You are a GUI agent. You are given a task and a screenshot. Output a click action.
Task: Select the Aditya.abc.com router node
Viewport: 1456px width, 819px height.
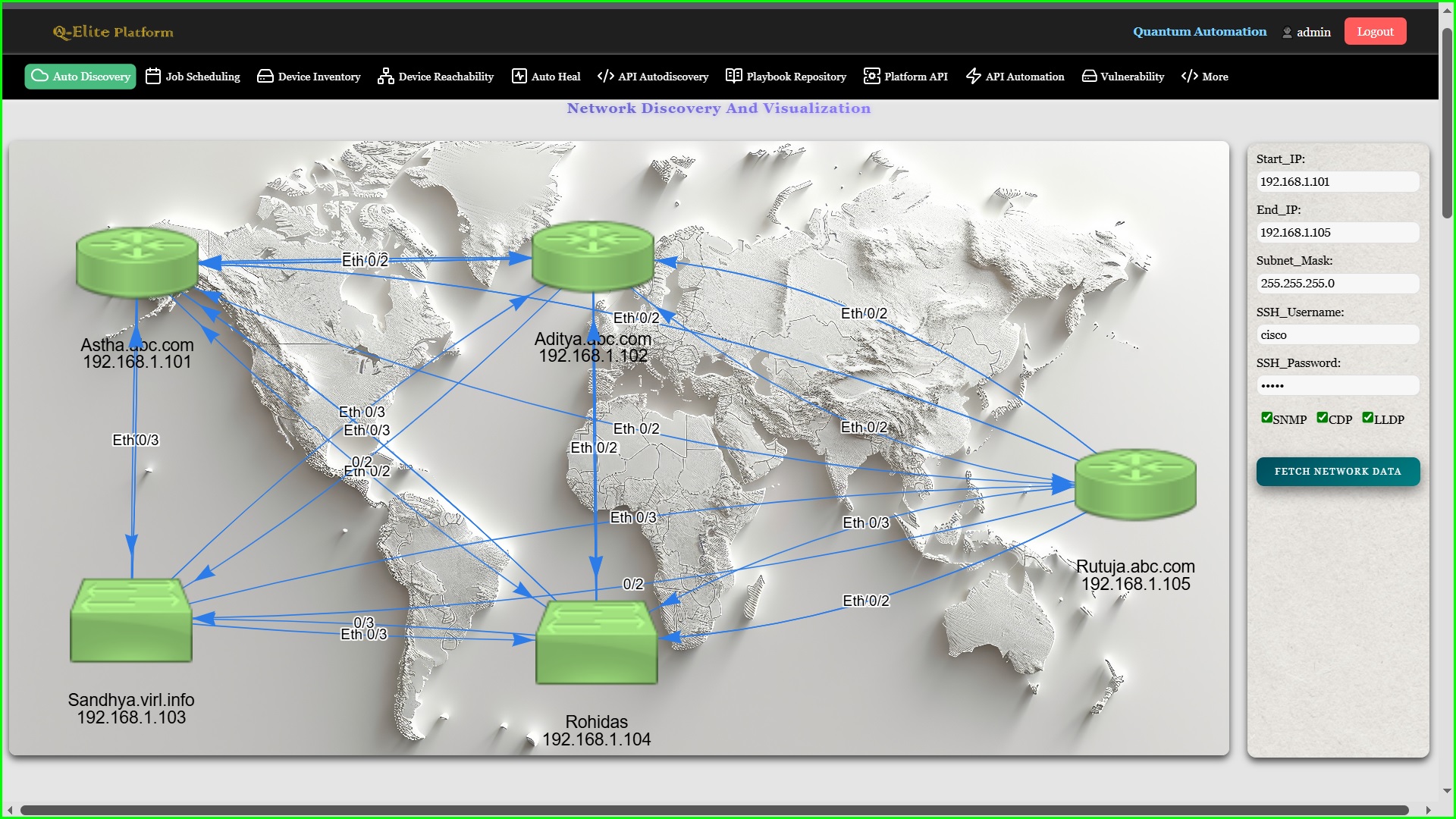(593, 256)
